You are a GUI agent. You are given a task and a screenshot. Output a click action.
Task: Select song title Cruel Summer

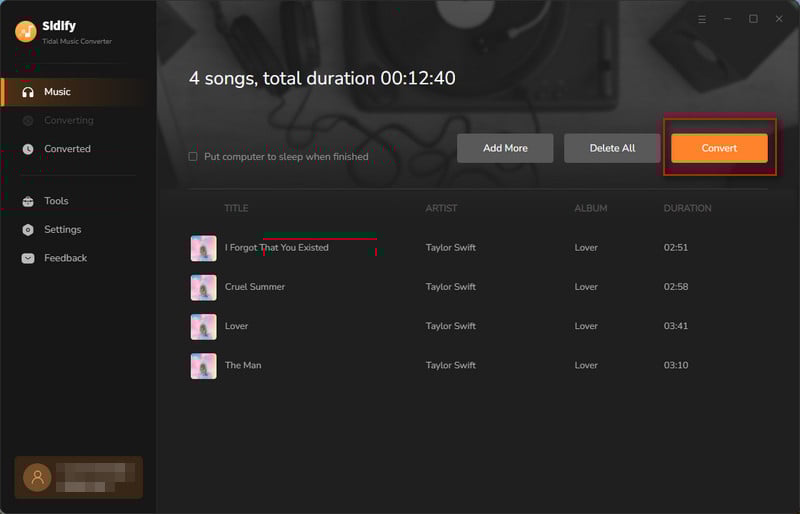point(255,287)
